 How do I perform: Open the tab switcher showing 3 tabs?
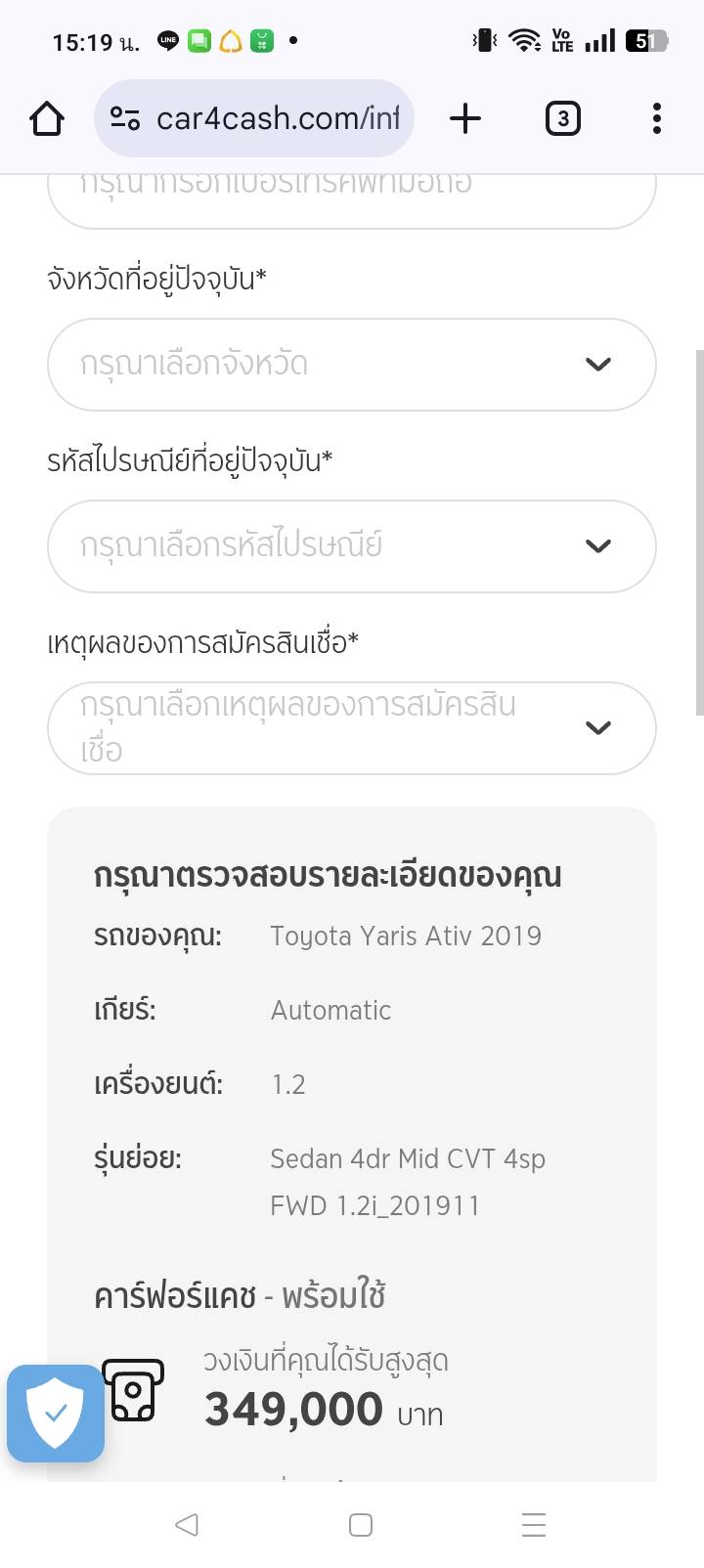[562, 119]
